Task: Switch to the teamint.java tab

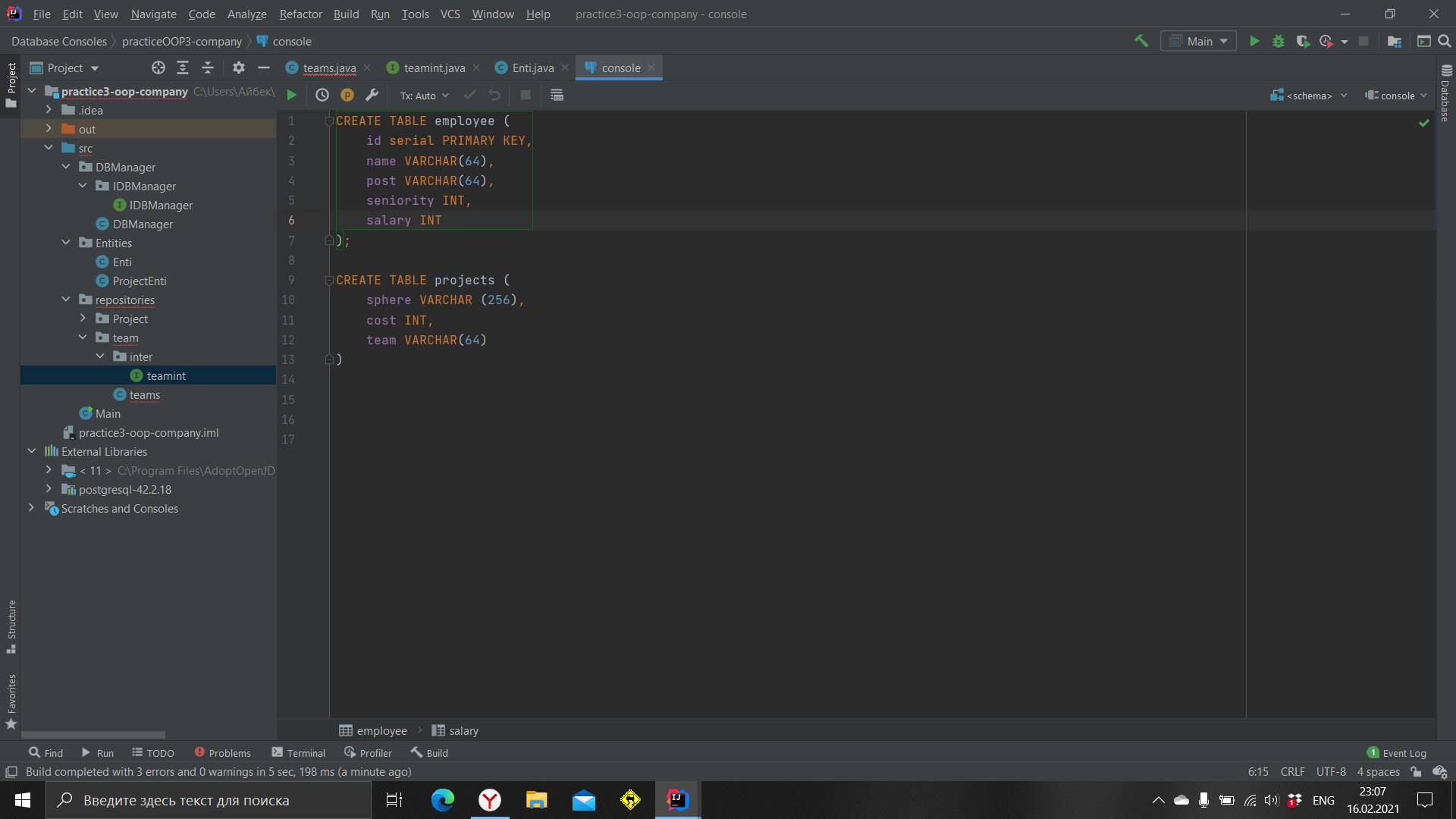Action: pos(434,68)
